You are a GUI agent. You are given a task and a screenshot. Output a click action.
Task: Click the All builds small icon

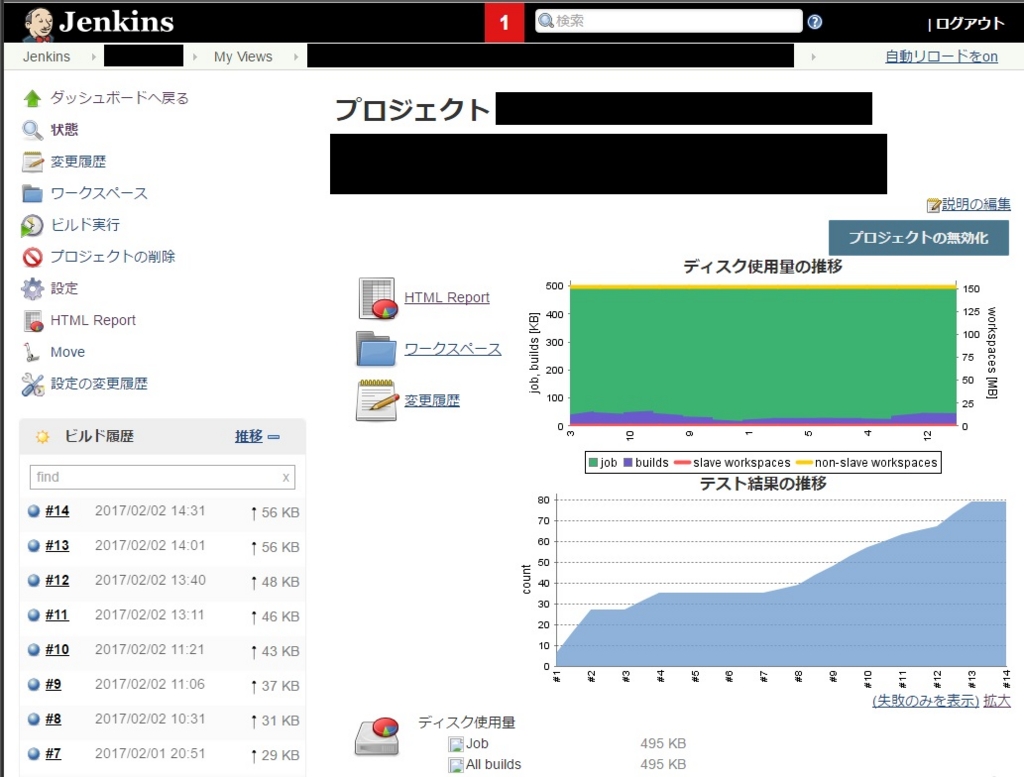tap(456, 765)
